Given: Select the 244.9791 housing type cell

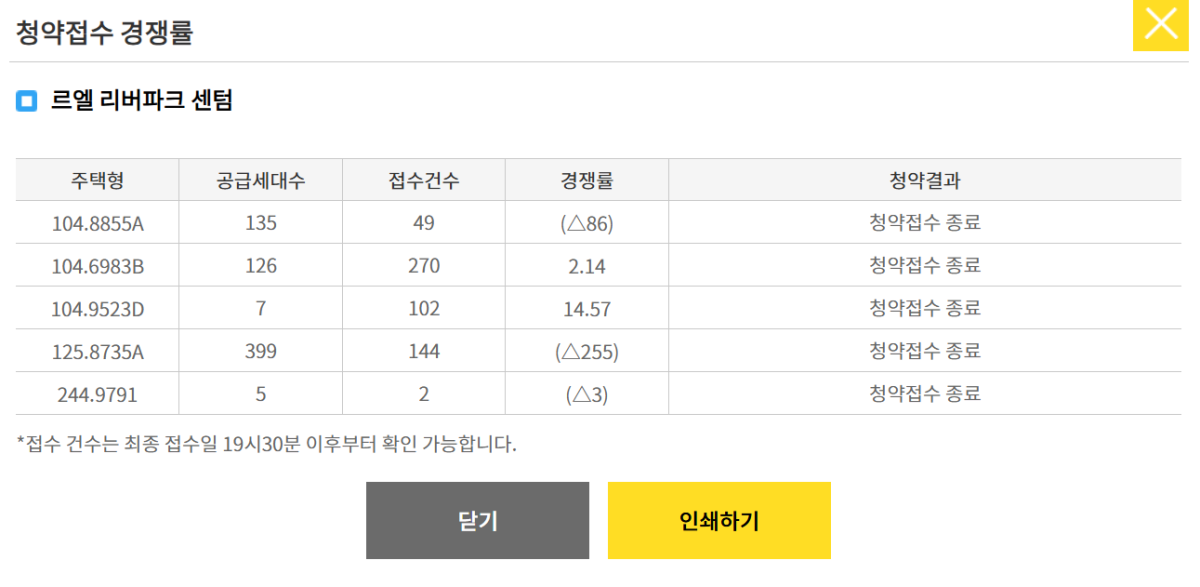Looking at the screenshot, I should click(97, 394).
